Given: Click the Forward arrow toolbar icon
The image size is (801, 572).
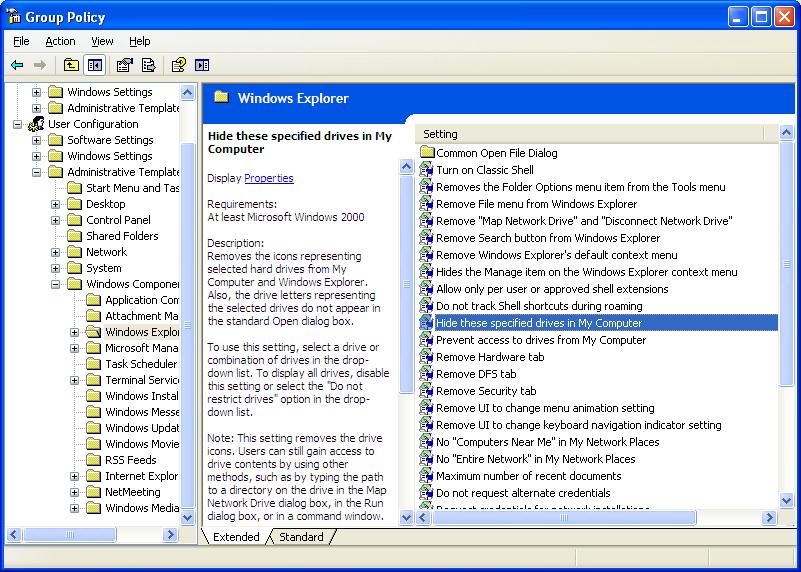Looking at the screenshot, I should point(40,65).
